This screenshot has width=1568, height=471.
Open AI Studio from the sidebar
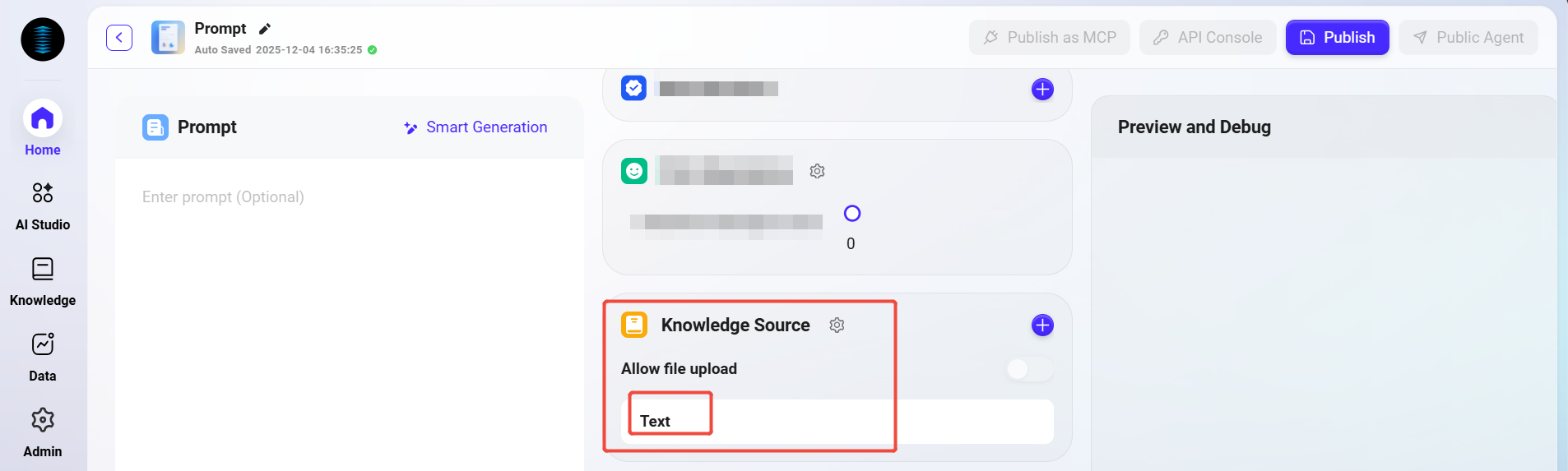point(43,205)
